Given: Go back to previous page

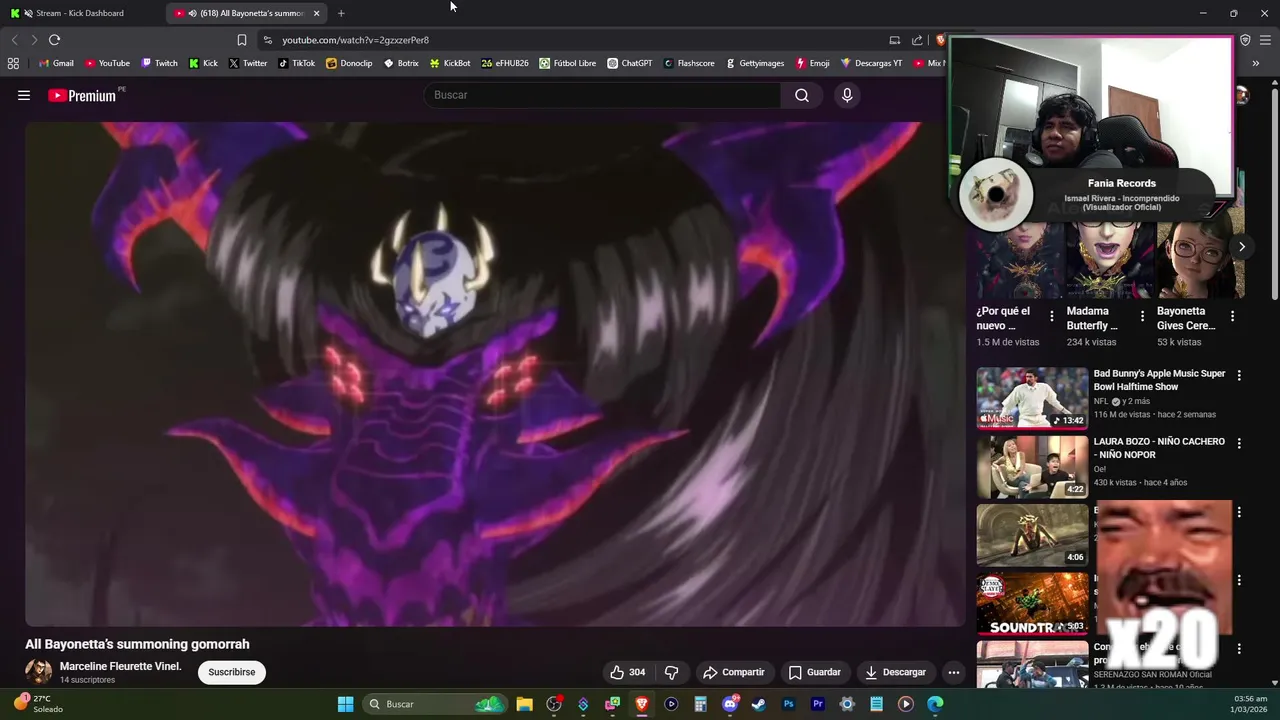Looking at the screenshot, I should tap(14, 40).
